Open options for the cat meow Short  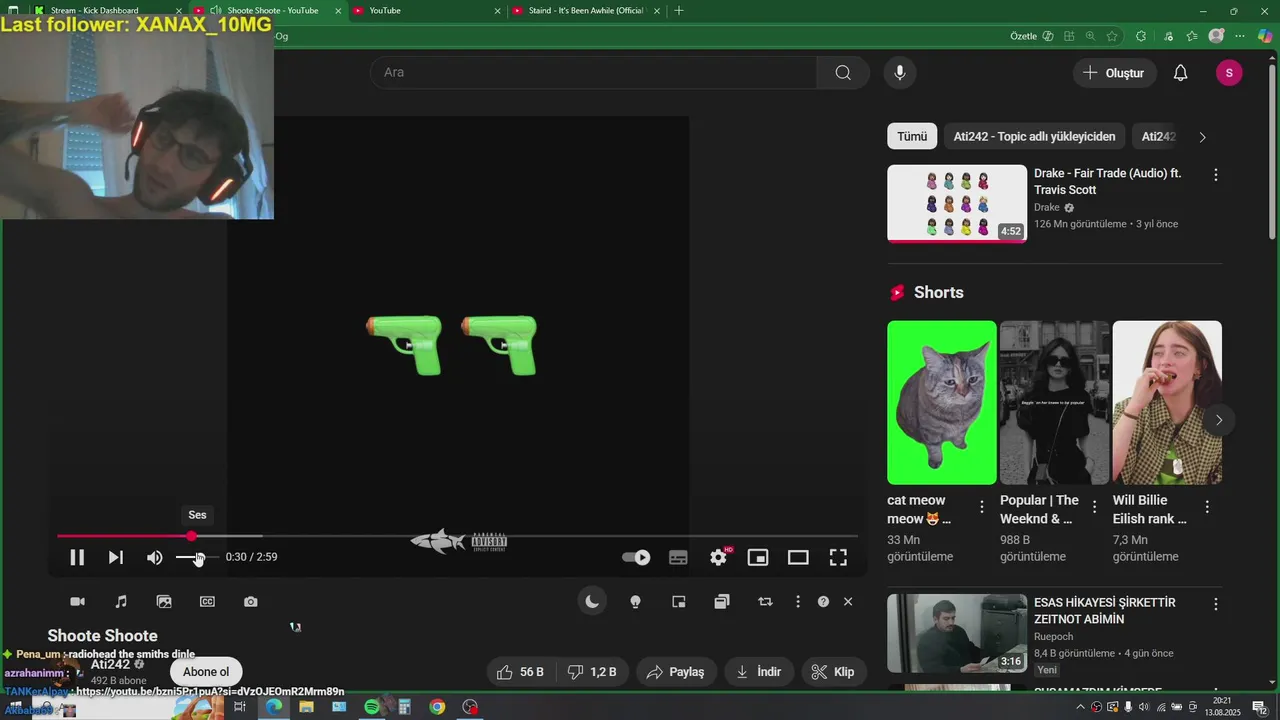click(982, 507)
